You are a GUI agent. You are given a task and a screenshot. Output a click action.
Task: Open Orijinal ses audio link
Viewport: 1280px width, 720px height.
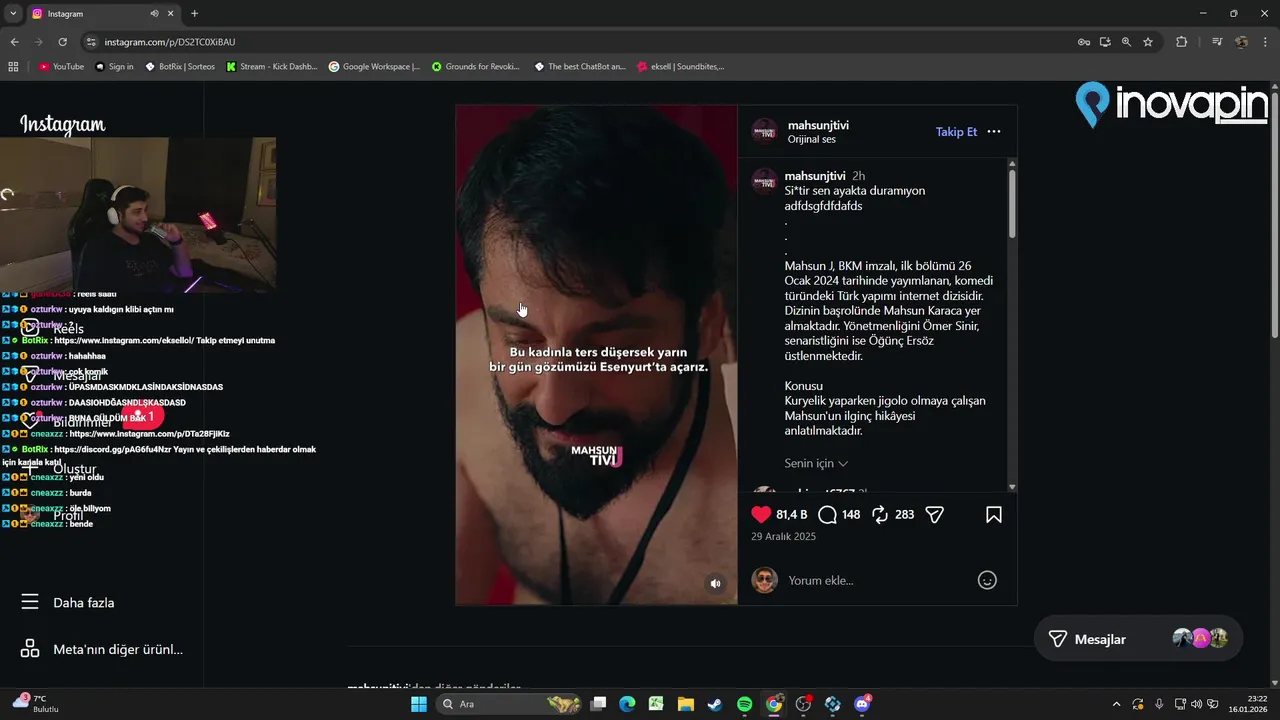coord(811,140)
